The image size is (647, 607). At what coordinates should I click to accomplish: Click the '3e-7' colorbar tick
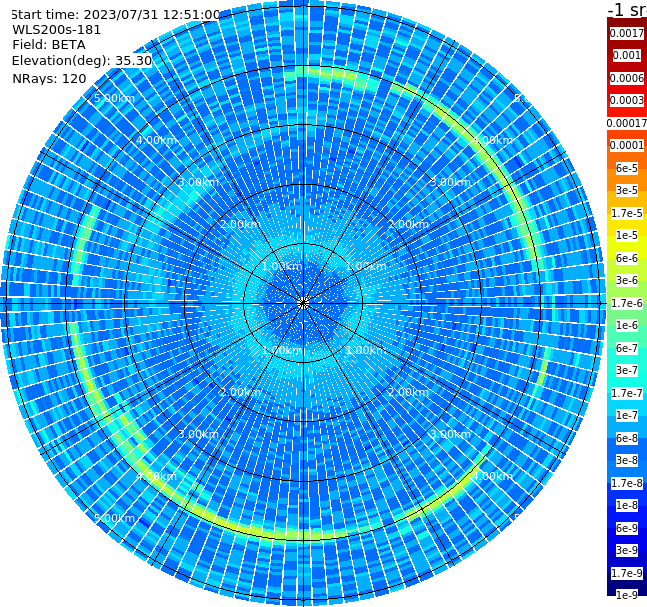[x=627, y=370]
